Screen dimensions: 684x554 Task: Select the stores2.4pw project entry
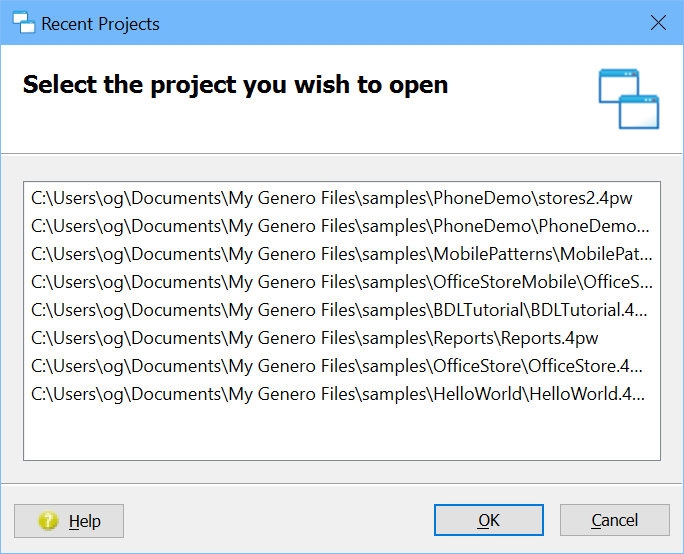click(x=332, y=198)
